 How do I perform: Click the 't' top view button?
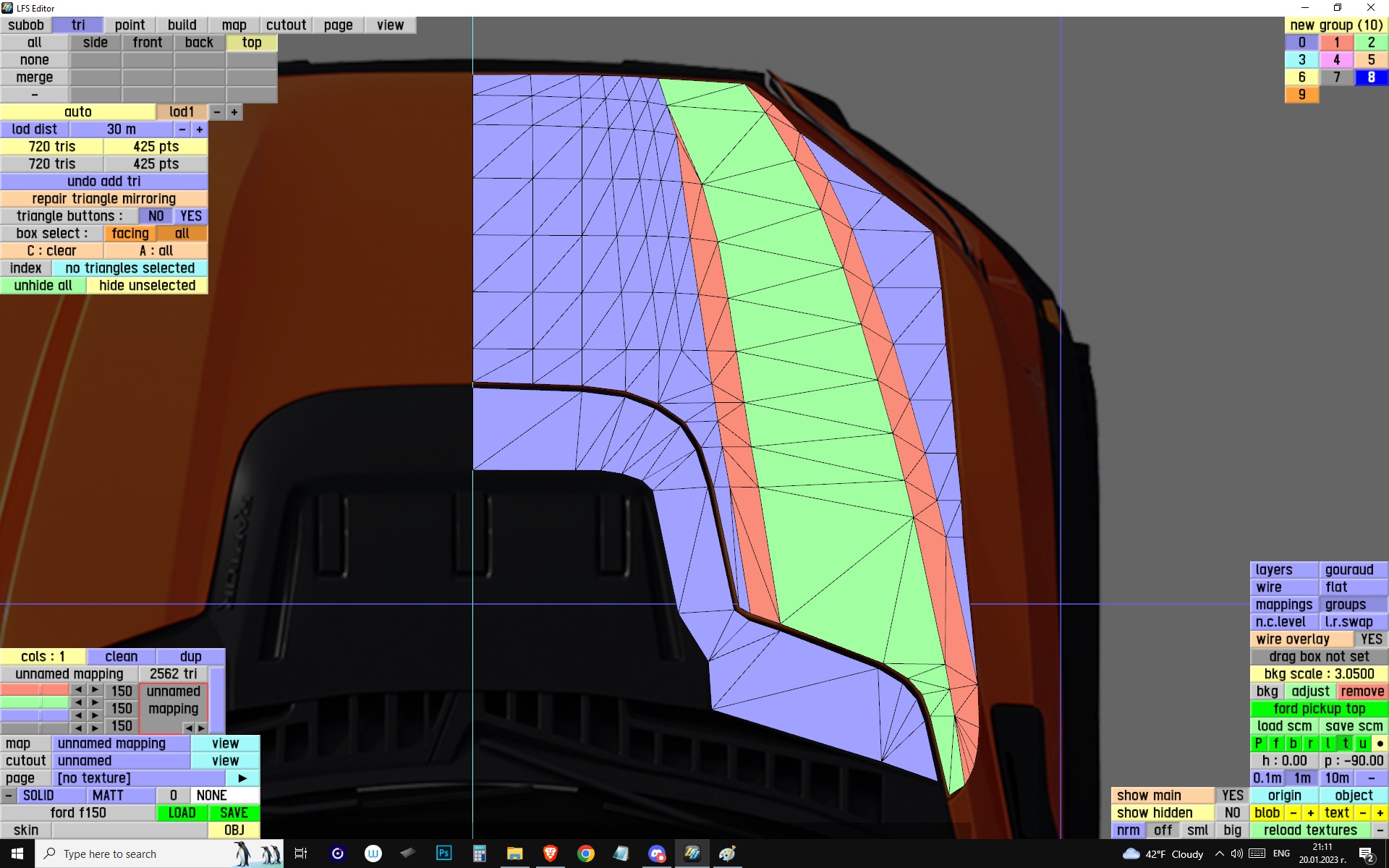point(1345,744)
